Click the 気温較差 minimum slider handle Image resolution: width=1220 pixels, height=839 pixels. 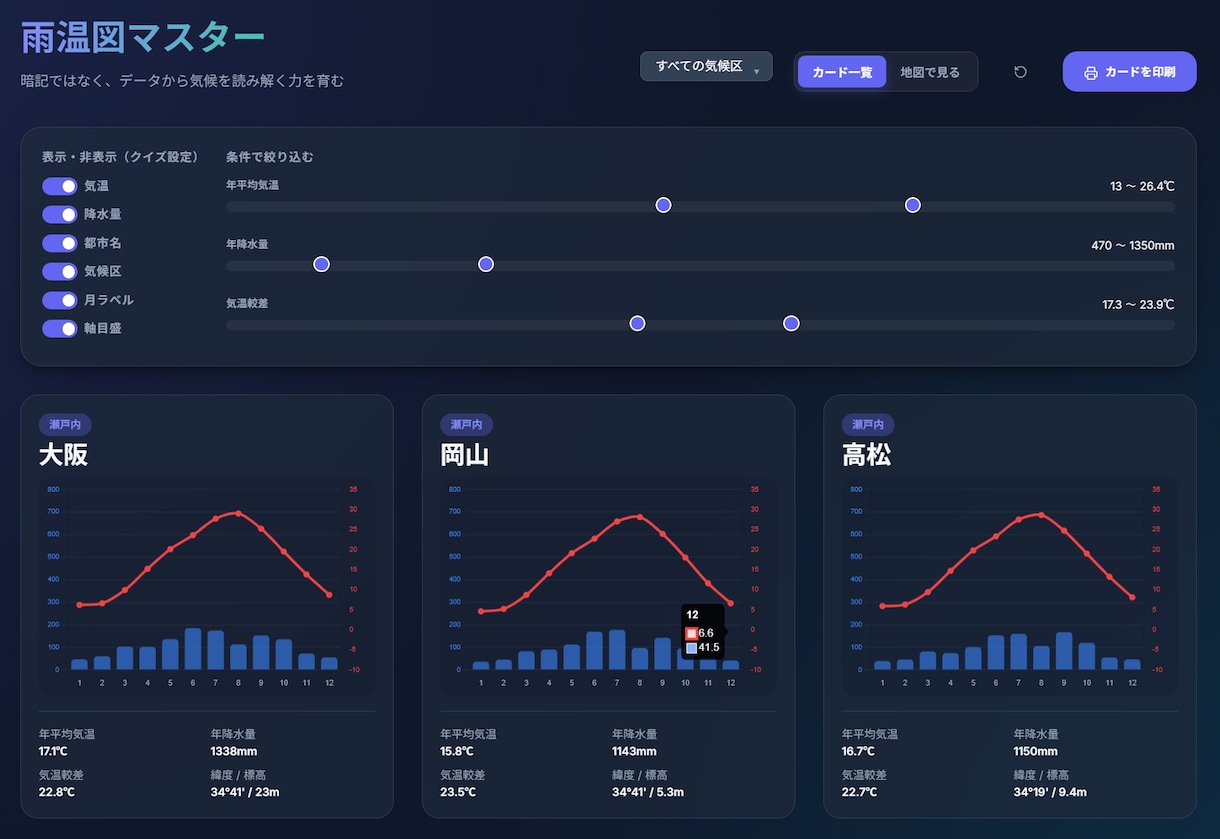(x=637, y=323)
